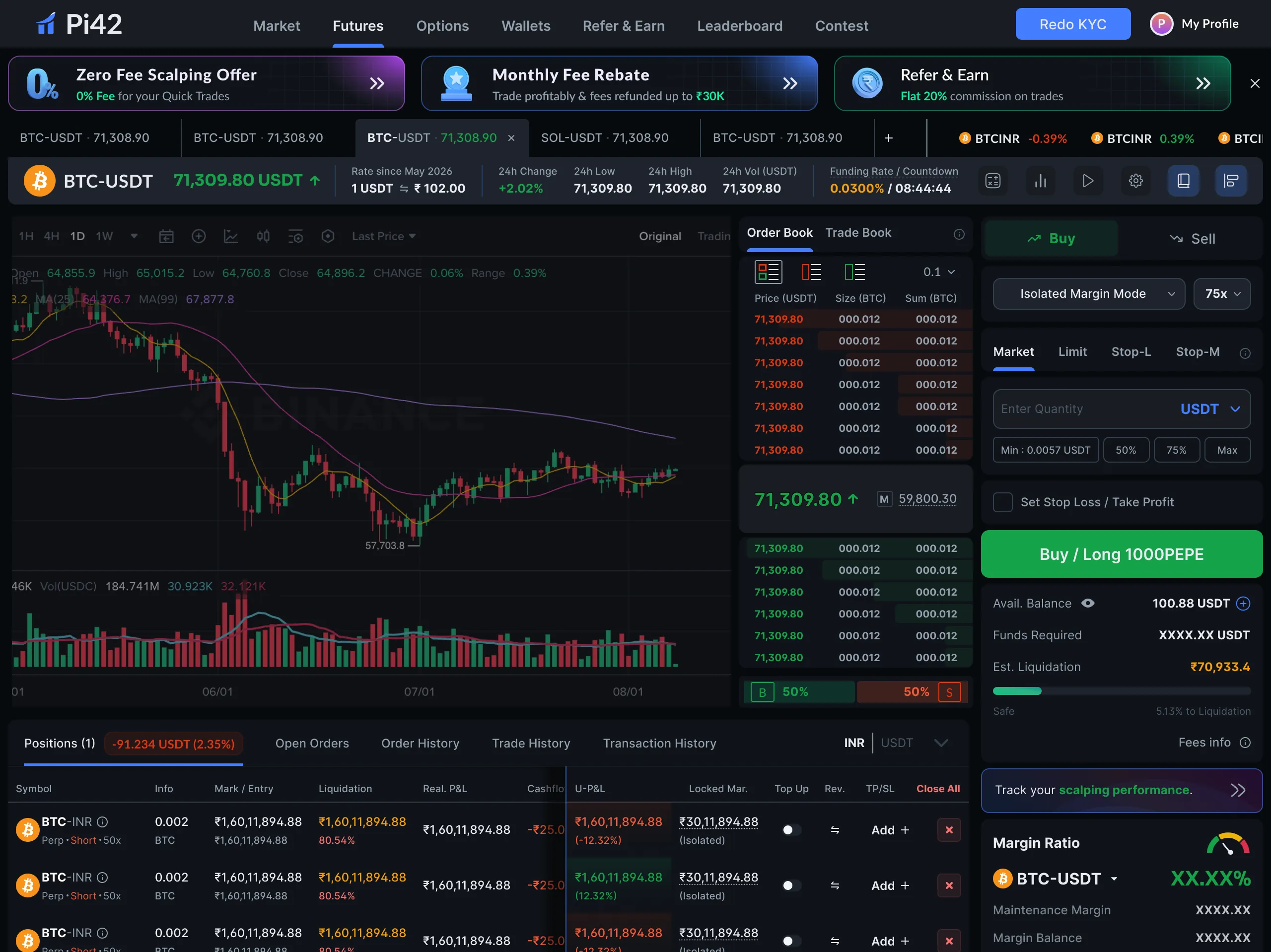Click the hexagon chart tool icon
Viewport: 1271px width, 952px height.
tap(328, 236)
